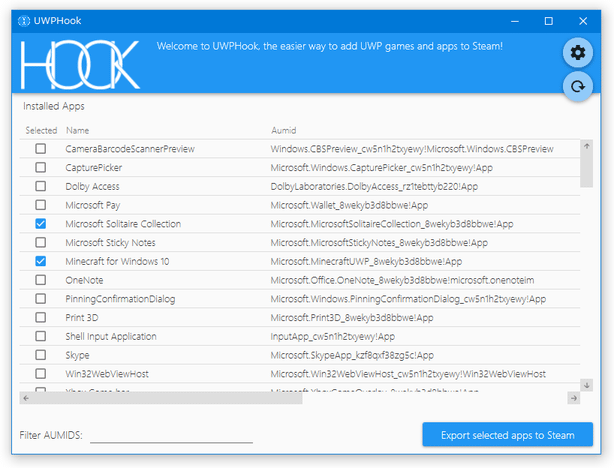The width and height of the screenshot is (614, 468).
Task: Select the Dolby Access name cell
Action: click(92, 186)
